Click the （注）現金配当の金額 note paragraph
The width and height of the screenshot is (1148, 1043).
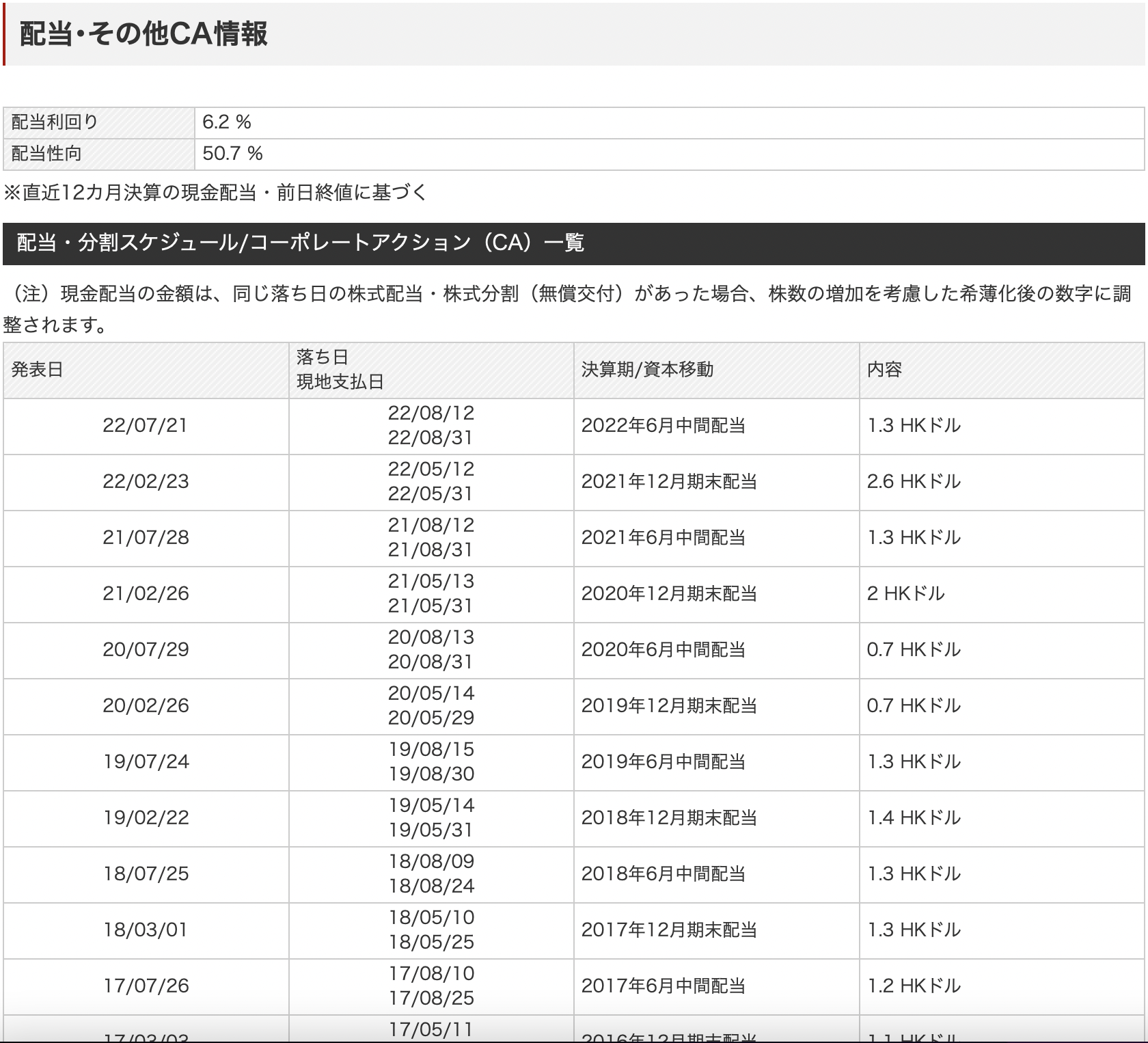pyautogui.click(x=569, y=309)
